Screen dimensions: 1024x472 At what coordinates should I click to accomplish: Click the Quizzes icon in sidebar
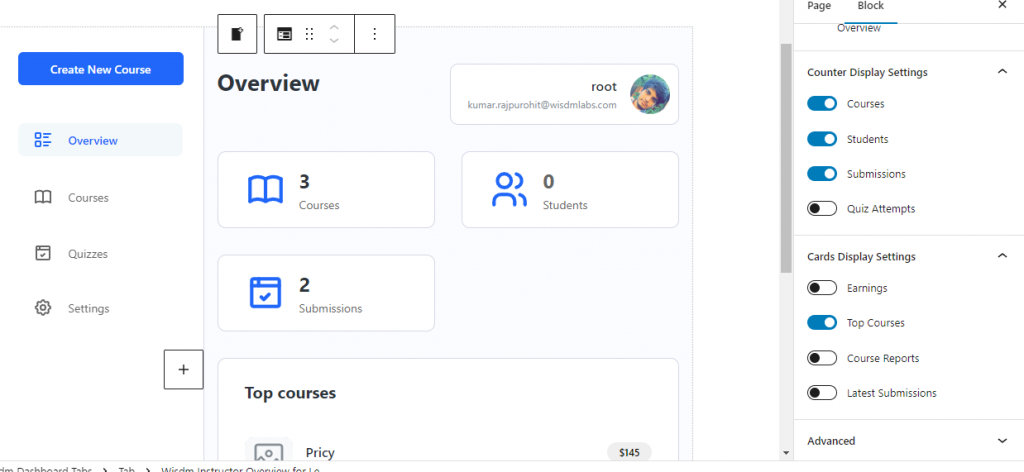coord(43,253)
